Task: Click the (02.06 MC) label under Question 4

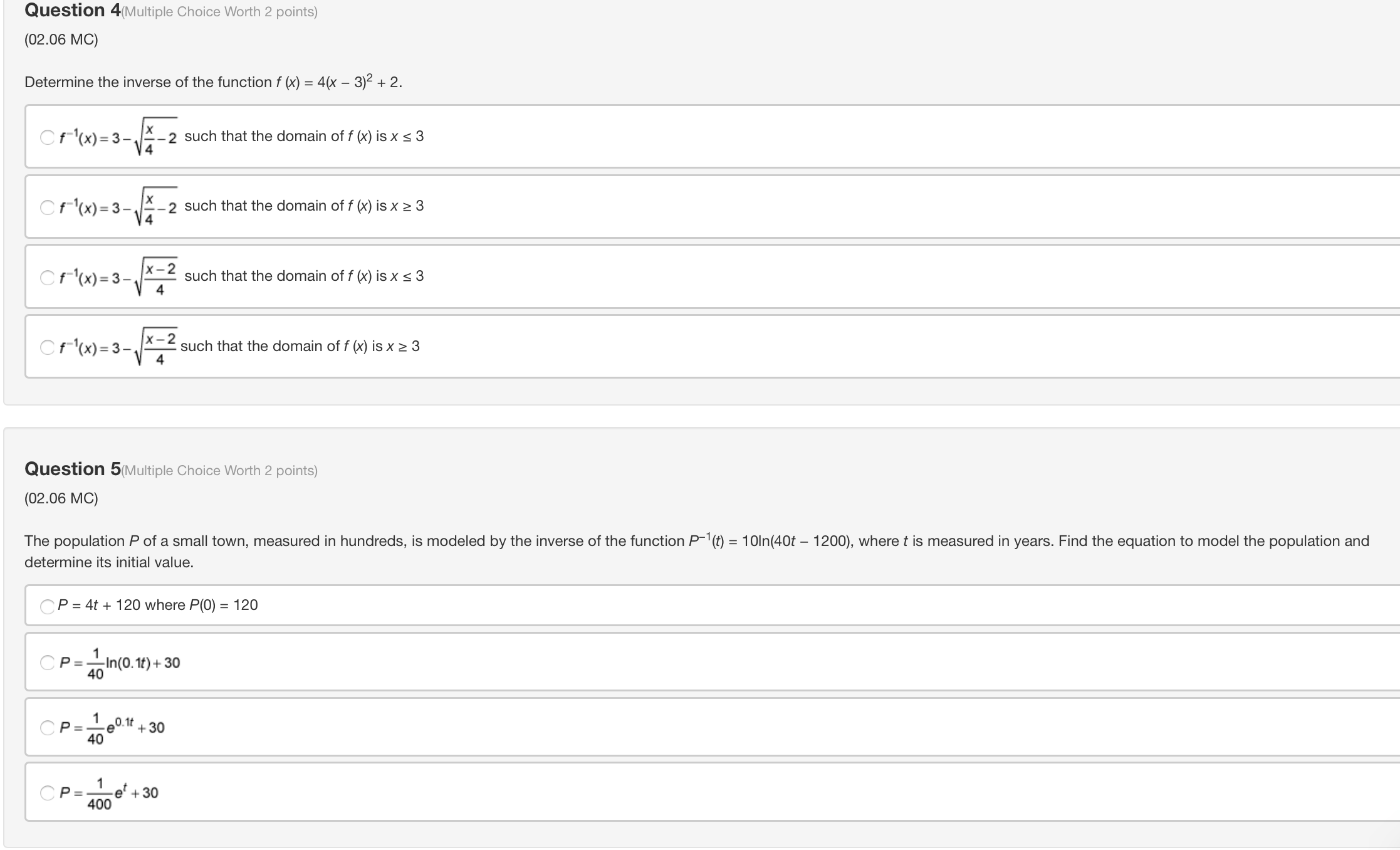Action: (x=61, y=39)
